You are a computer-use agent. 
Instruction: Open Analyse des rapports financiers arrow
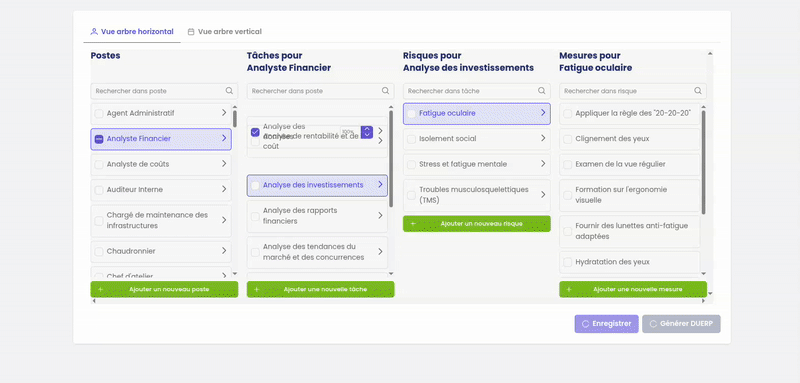point(380,216)
